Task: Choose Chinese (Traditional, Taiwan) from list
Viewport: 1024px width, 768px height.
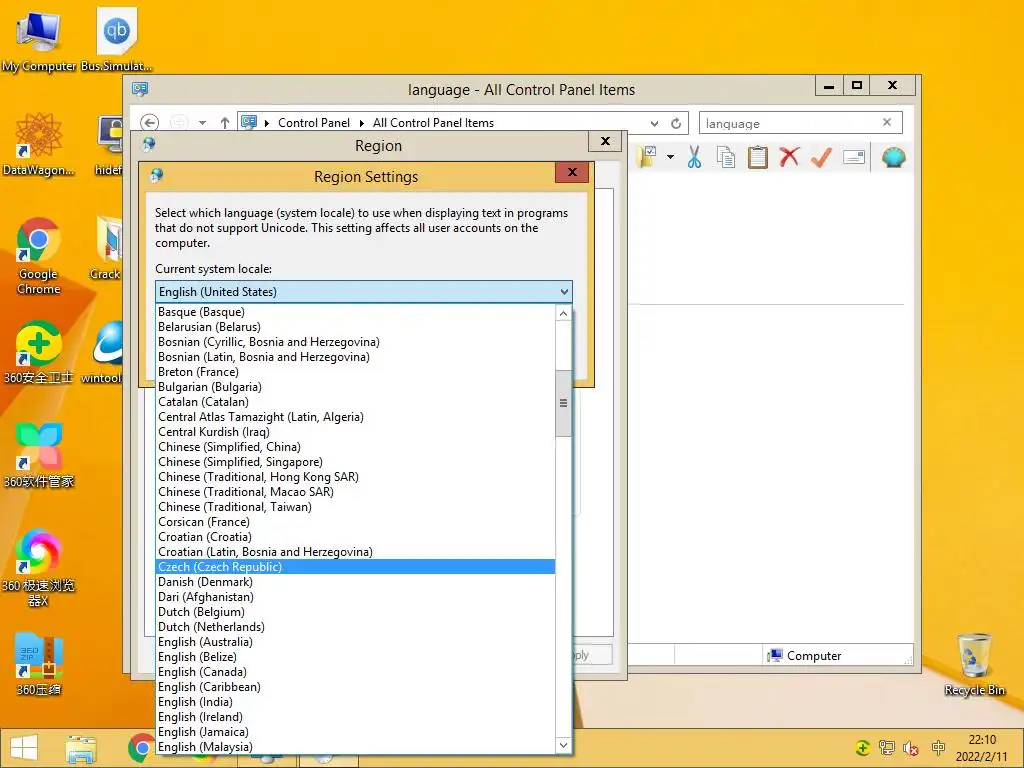Action: click(355, 507)
